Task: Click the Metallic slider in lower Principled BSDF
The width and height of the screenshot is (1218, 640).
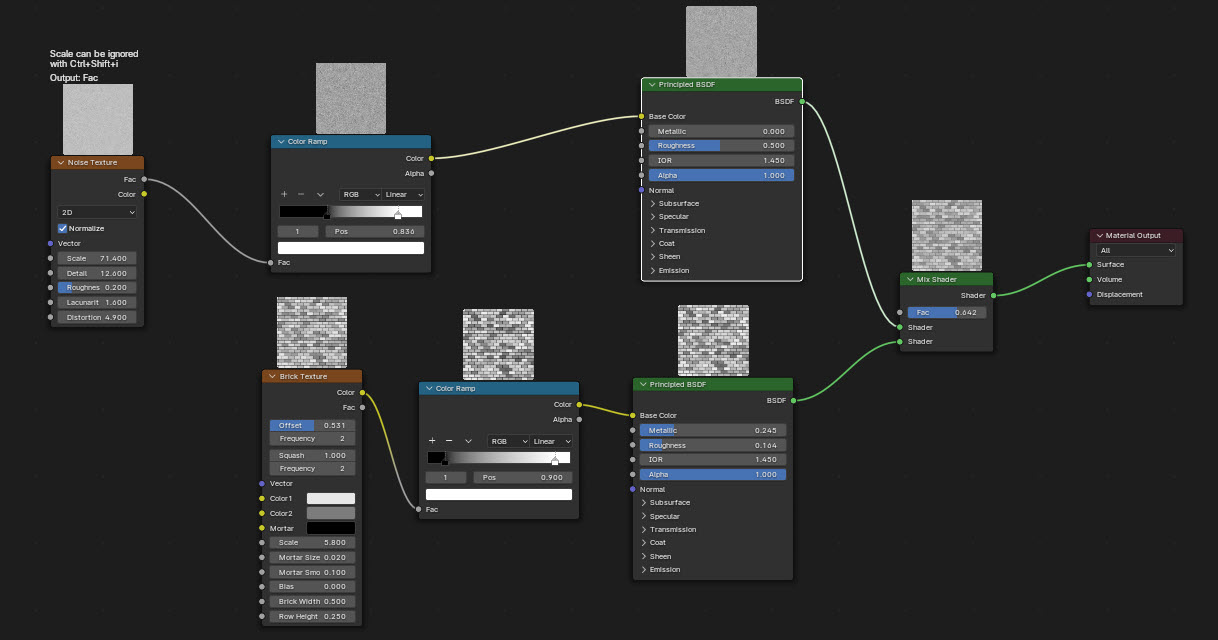Action: click(712, 430)
